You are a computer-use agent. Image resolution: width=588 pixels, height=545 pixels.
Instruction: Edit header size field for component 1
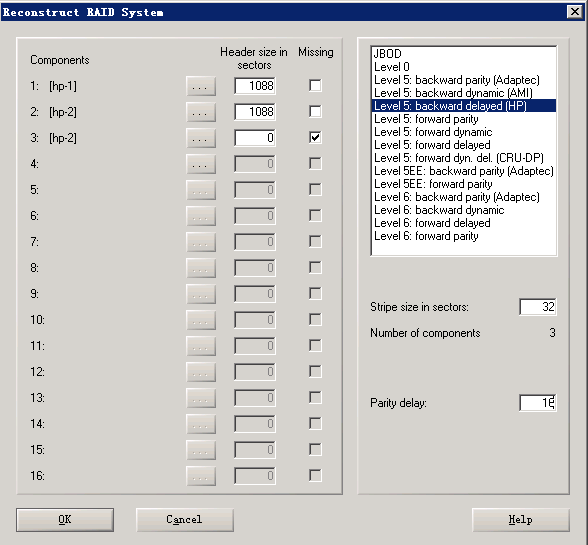tap(255, 86)
